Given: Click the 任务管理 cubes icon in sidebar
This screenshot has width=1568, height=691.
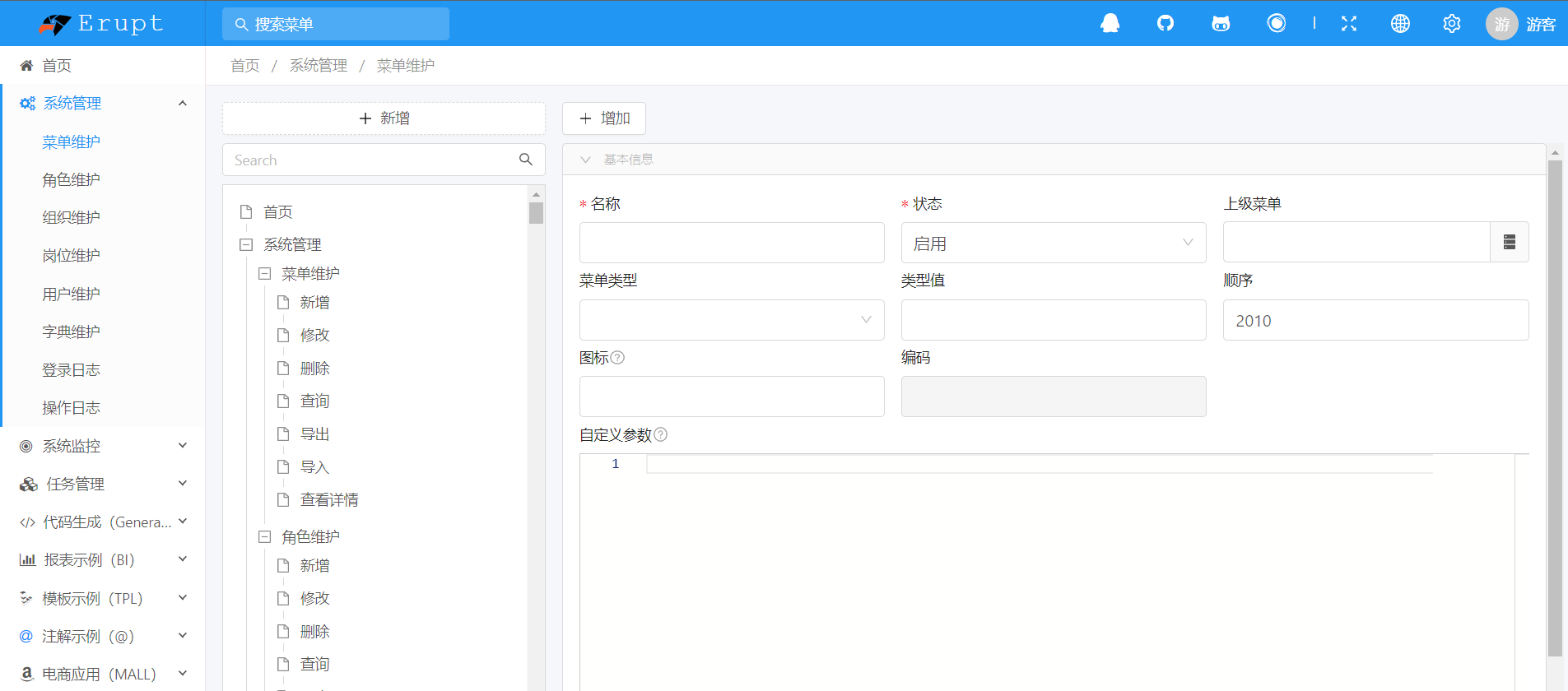Looking at the screenshot, I should pos(29,485).
